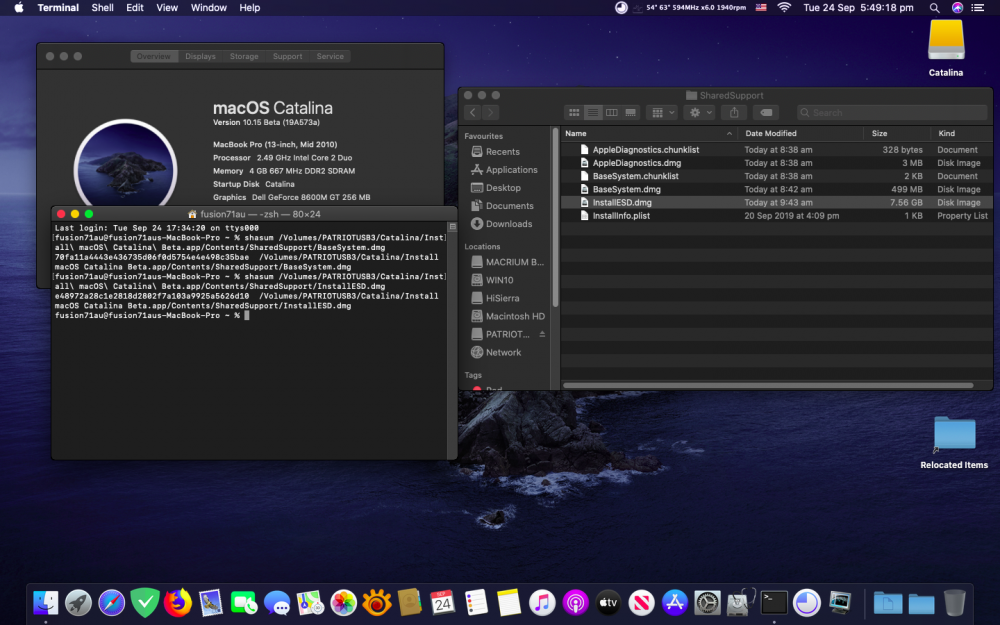Click Wi-Fi status icon in menu bar
1000x625 pixels.
point(784,8)
